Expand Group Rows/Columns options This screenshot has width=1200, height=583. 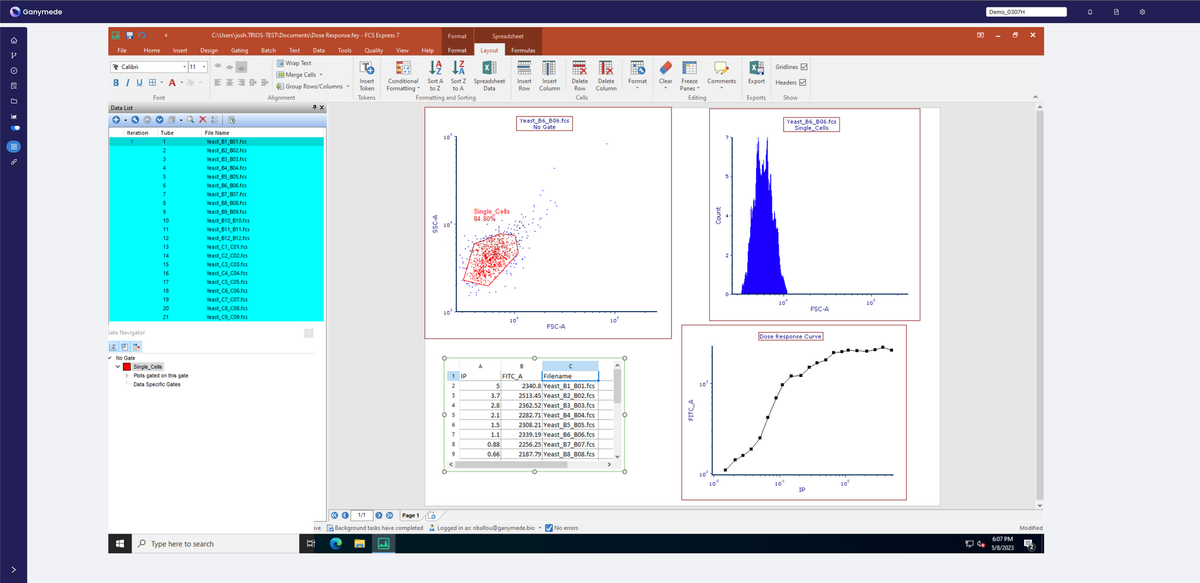[x=346, y=87]
